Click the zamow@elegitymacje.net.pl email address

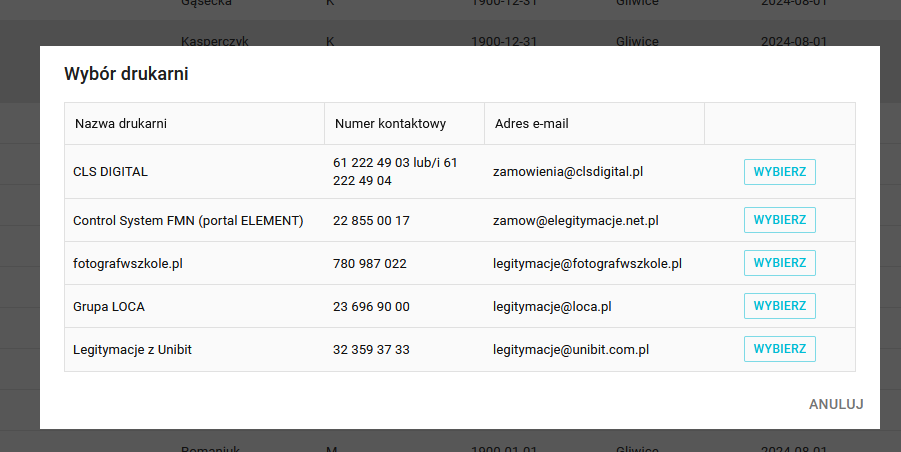tap(576, 220)
